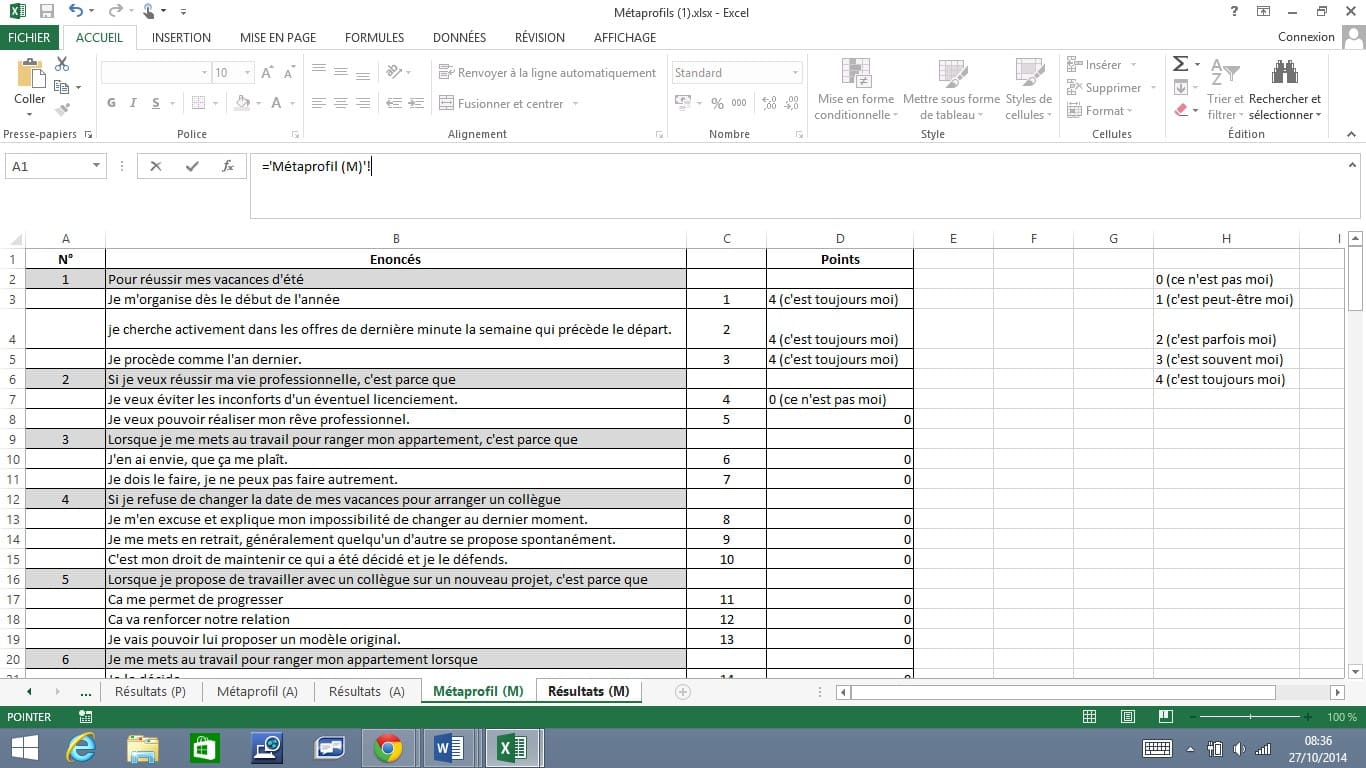Click the add new sheet plus button

(683, 692)
